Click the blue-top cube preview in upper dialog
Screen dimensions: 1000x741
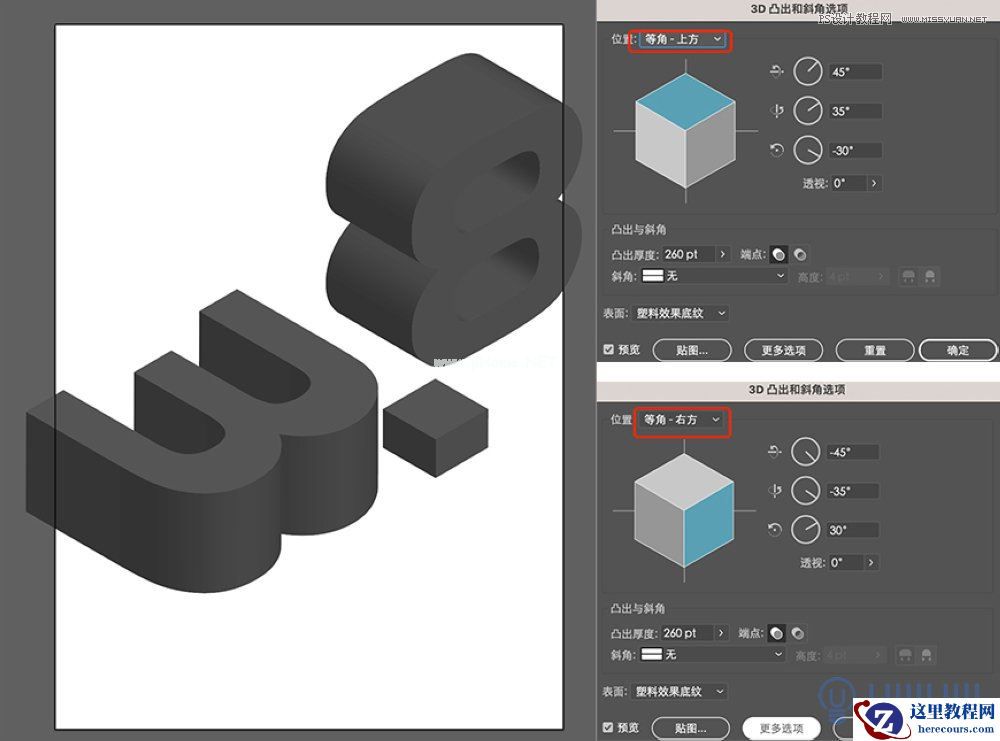pos(686,131)
